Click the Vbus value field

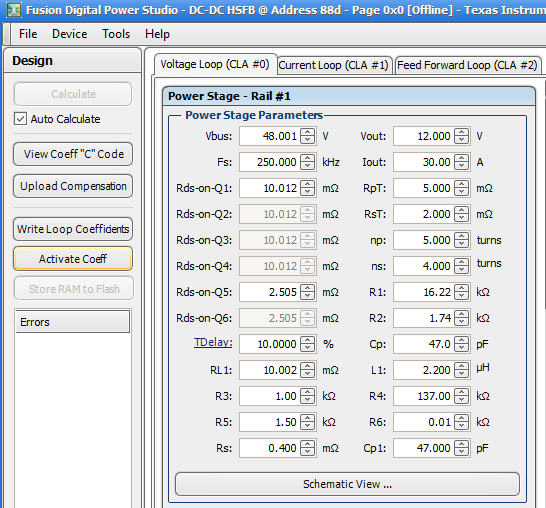(x=269, y=136)
